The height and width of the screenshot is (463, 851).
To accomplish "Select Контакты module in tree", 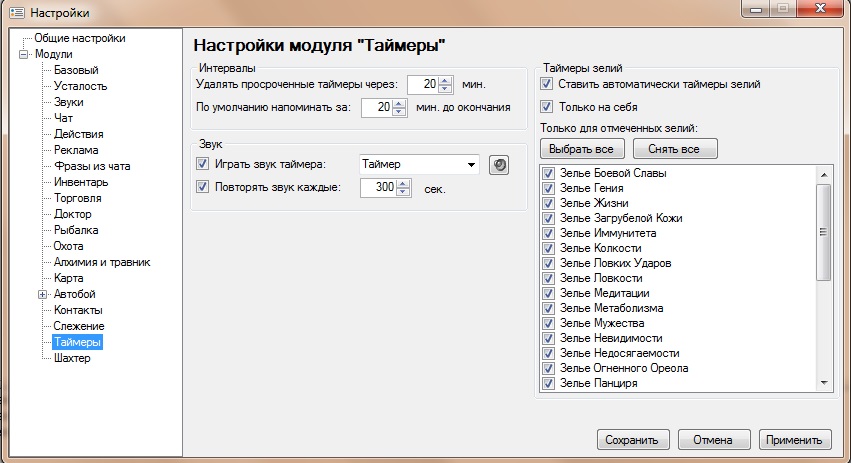I will pyautogui.click(x=78, y=310).
